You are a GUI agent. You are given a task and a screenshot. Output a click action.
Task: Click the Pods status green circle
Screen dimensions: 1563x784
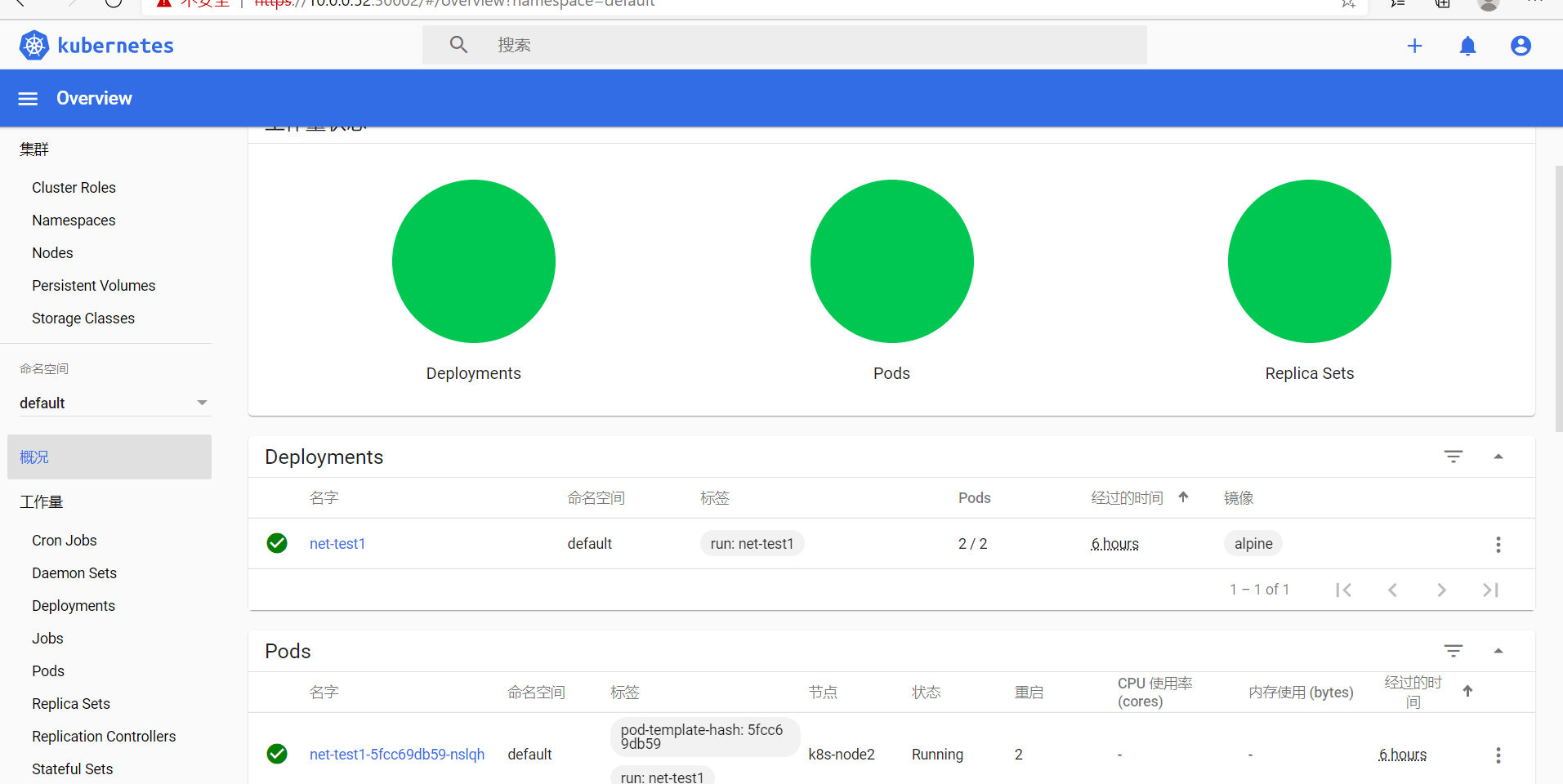click(x=892, y=261)
